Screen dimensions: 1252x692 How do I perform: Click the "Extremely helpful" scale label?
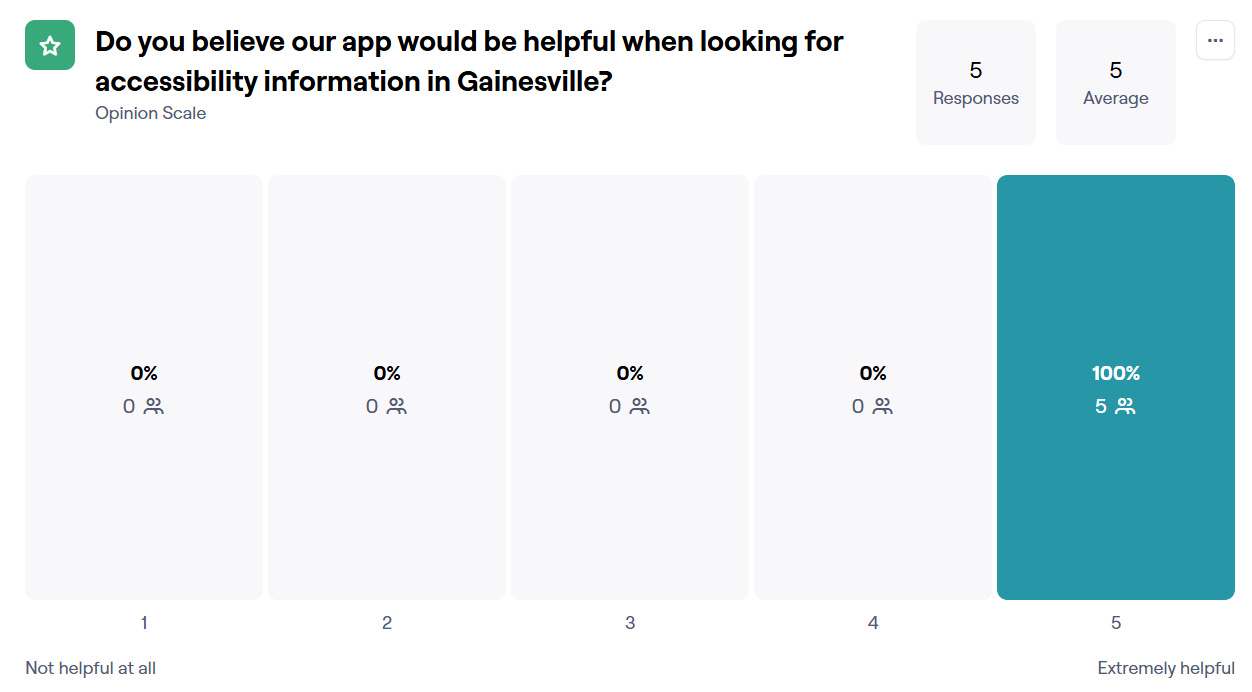pyautogui.click(x=1165, y=668)
